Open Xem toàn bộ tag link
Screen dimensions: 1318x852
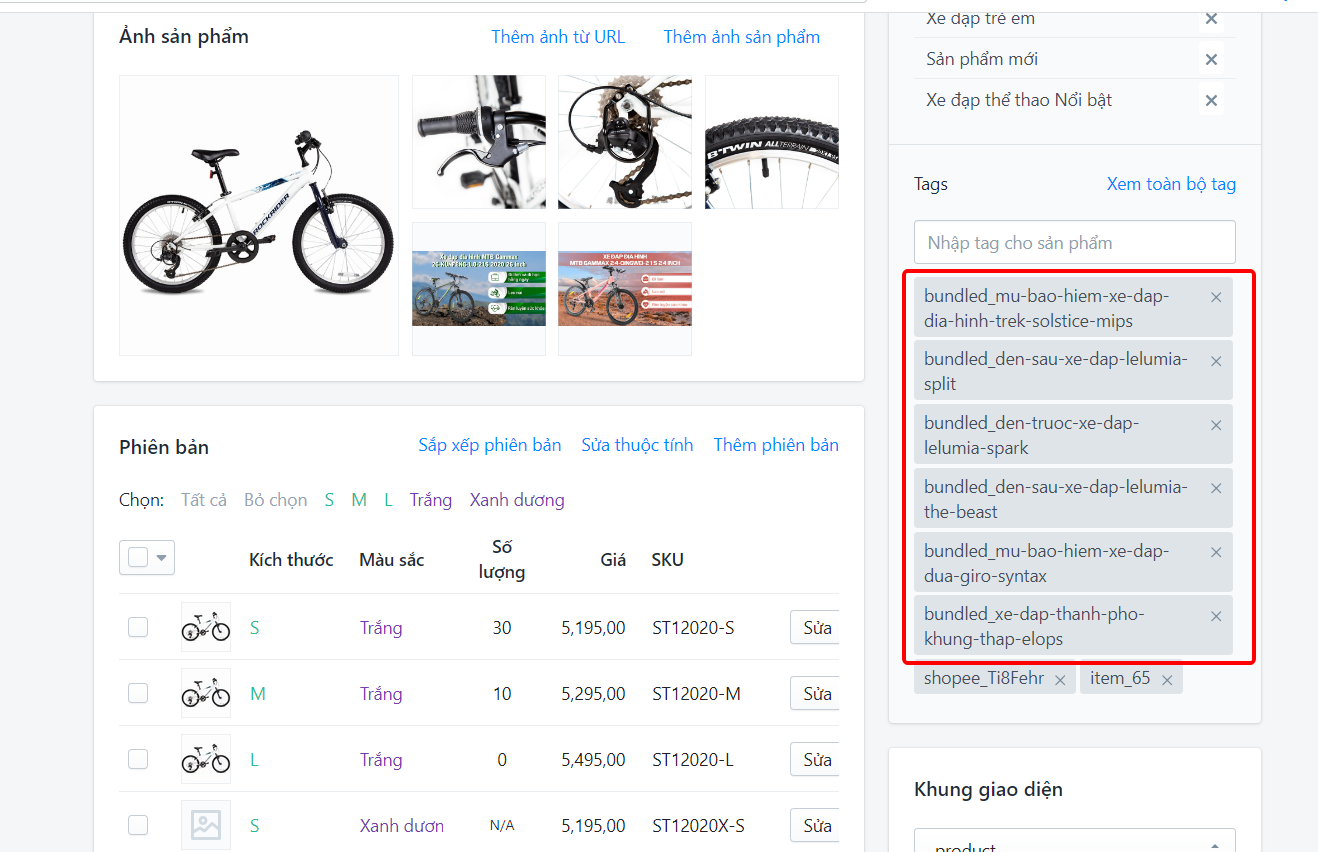(x=1171, y=184)
